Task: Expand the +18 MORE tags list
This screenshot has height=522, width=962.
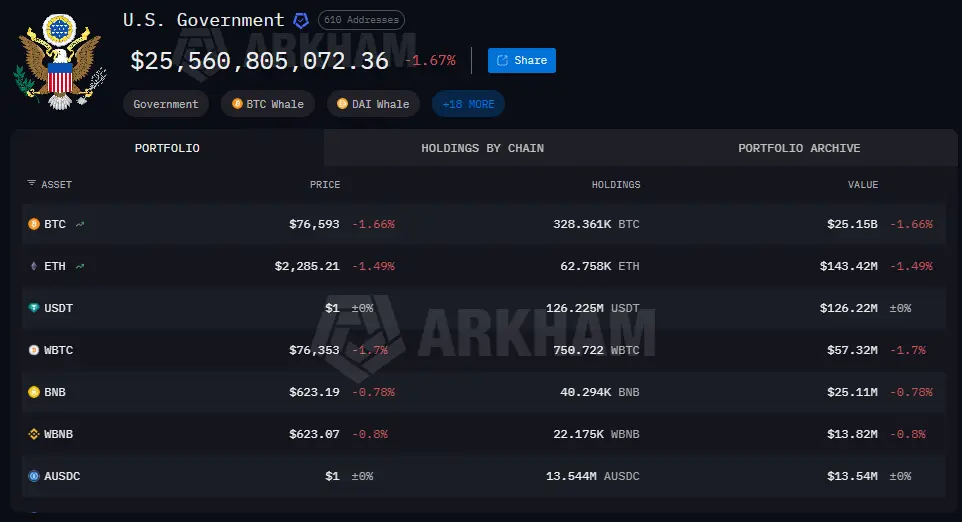Action: coord(468,104)
